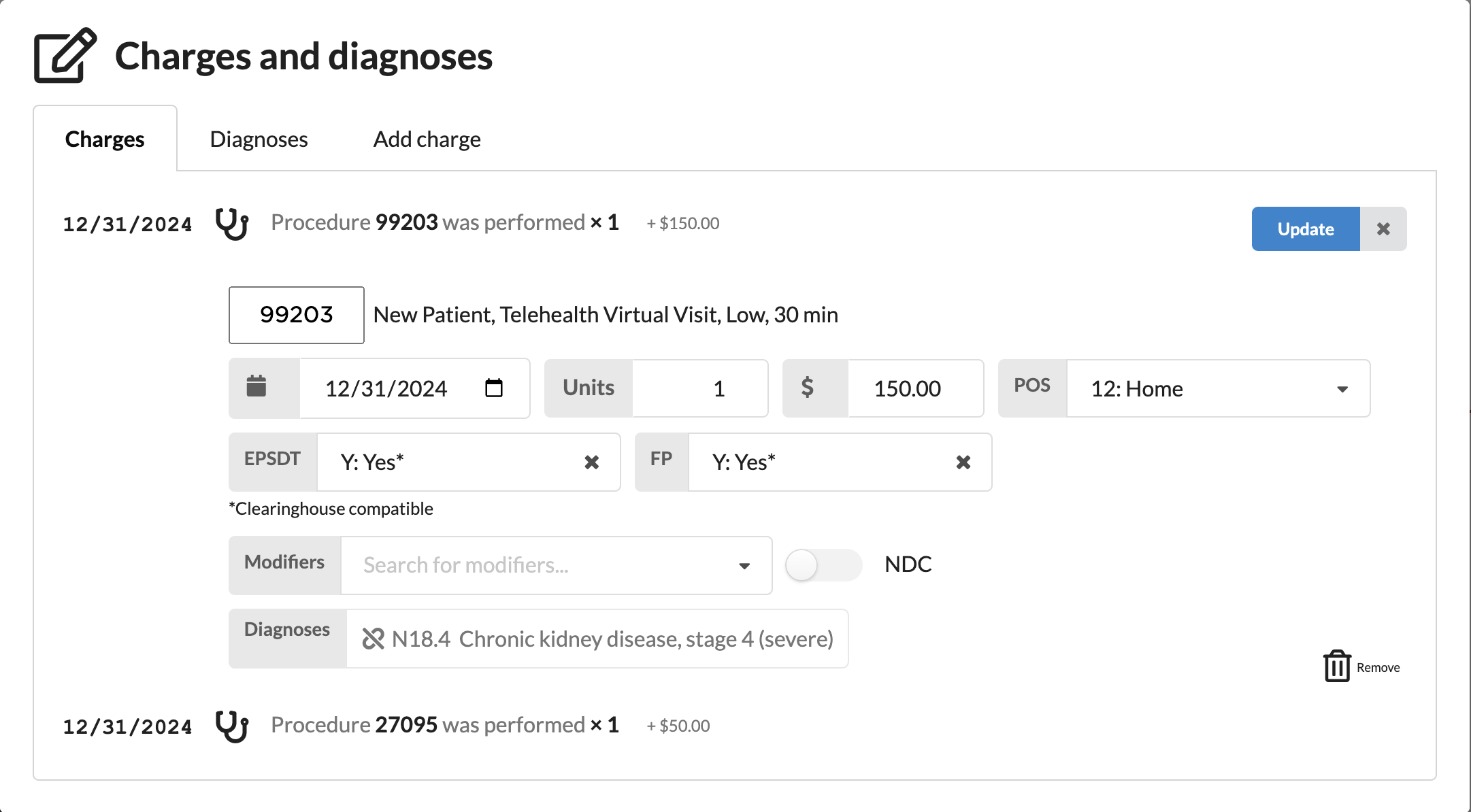Toggle the NDC switch on

point(823,565)
